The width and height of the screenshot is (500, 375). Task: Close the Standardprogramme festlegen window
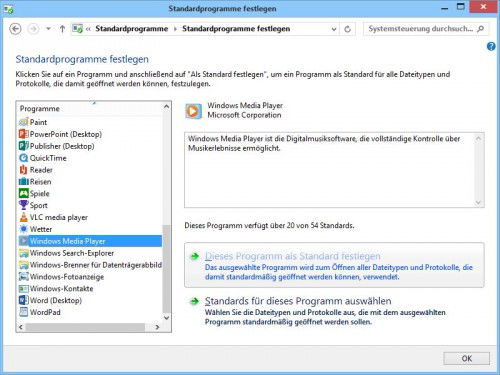(x=483, y=7)
